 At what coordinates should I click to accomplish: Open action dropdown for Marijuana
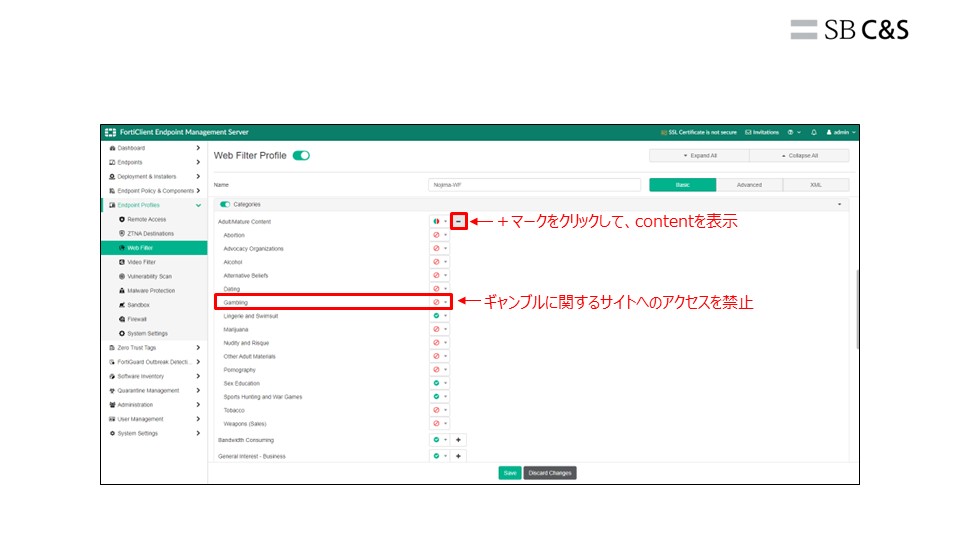tap(440, 329)
